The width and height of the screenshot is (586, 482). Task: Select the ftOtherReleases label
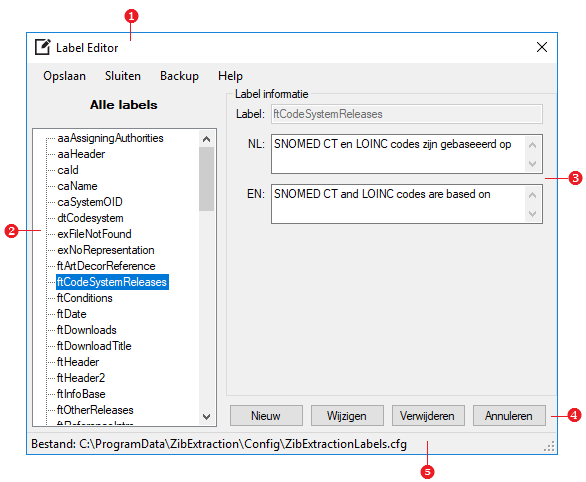95,410
